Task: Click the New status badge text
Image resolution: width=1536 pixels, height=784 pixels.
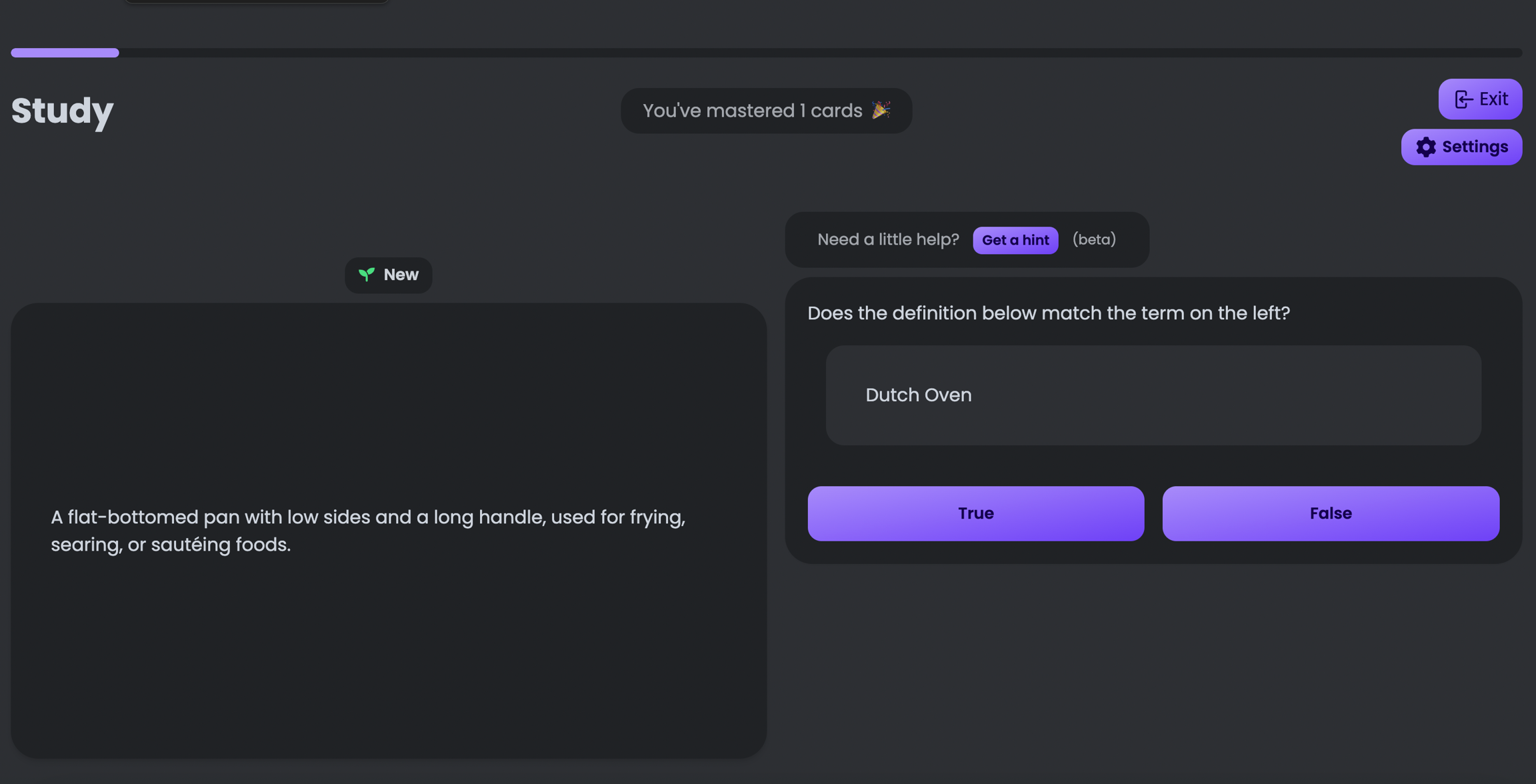Action: pyautogui.click(x=401, y=275)
